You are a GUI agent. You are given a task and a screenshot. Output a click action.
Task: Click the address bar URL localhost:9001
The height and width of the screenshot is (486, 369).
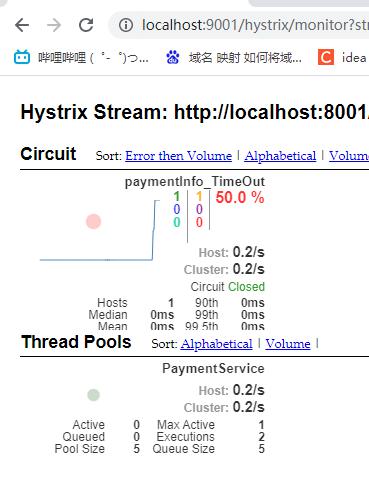point(255,25)
